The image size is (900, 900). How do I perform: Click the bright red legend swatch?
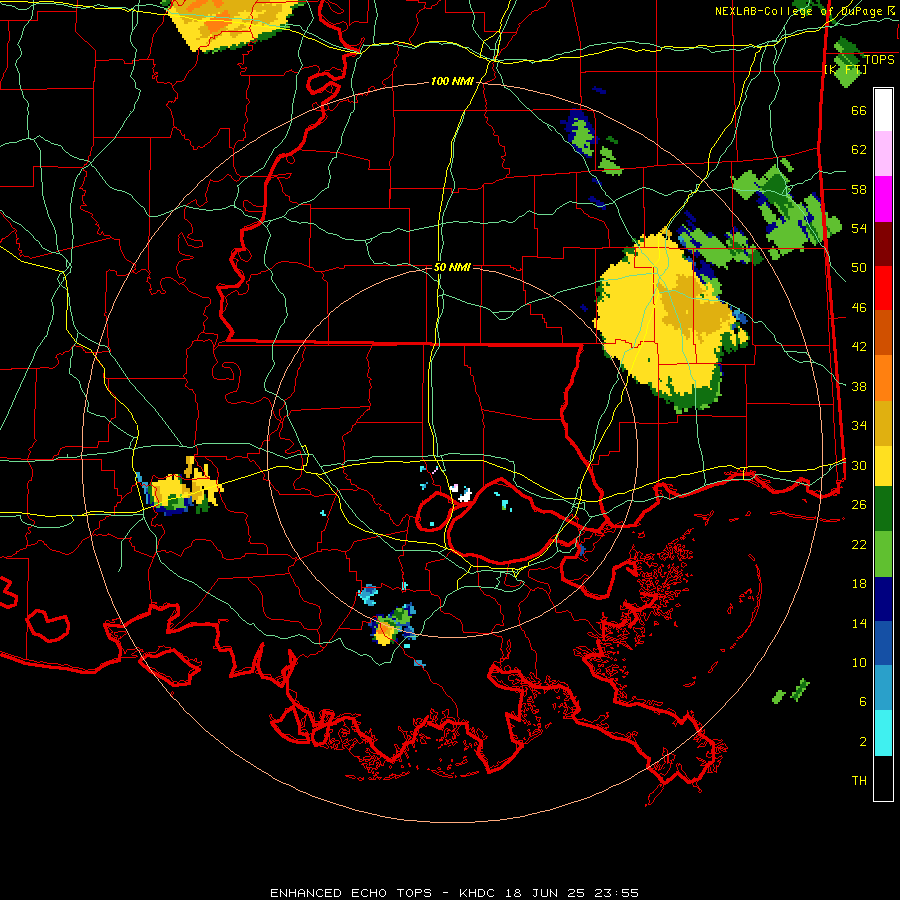(x=883, y=288)
